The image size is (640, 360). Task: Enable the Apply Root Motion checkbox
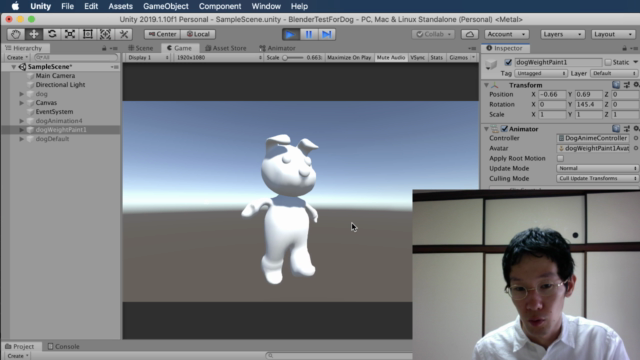click(560, 158)
